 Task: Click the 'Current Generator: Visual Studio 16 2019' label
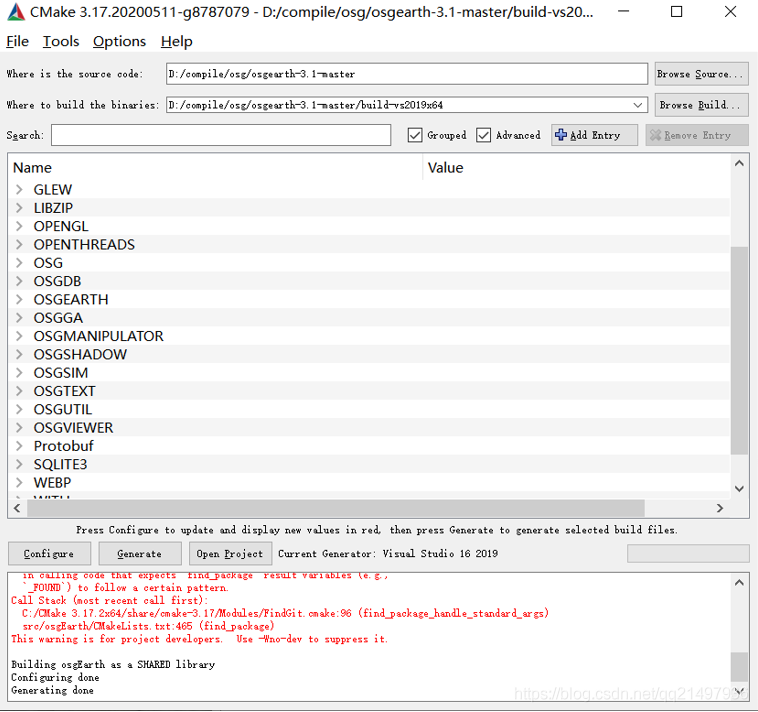[388, 553]
